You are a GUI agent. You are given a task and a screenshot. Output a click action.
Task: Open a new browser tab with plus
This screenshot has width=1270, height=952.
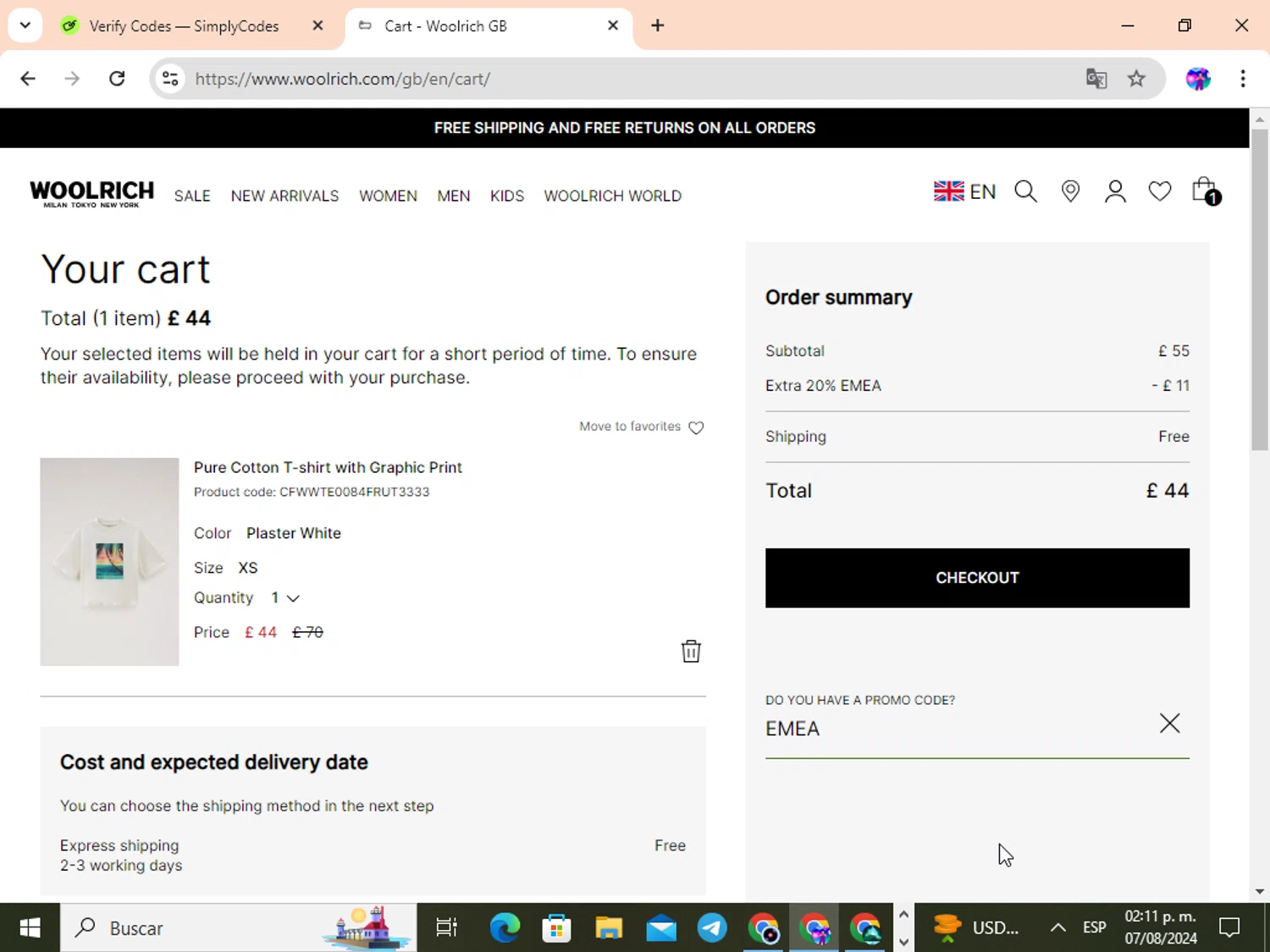[658, 25]
